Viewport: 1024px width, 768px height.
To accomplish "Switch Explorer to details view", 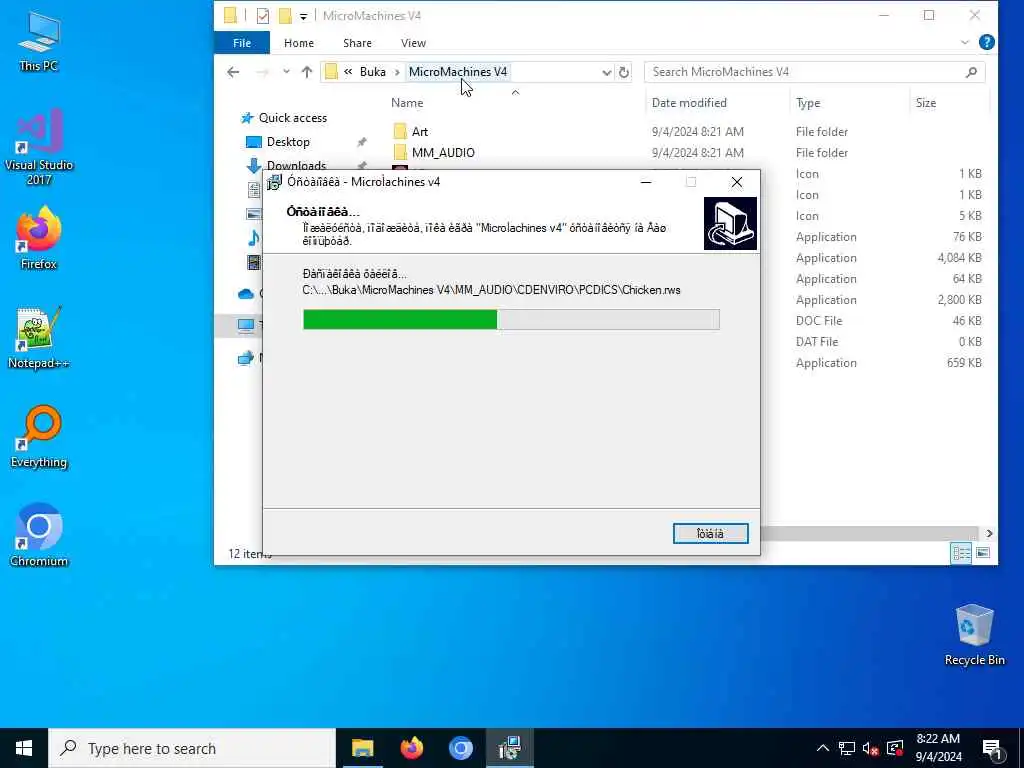I will tap(961, 554).
